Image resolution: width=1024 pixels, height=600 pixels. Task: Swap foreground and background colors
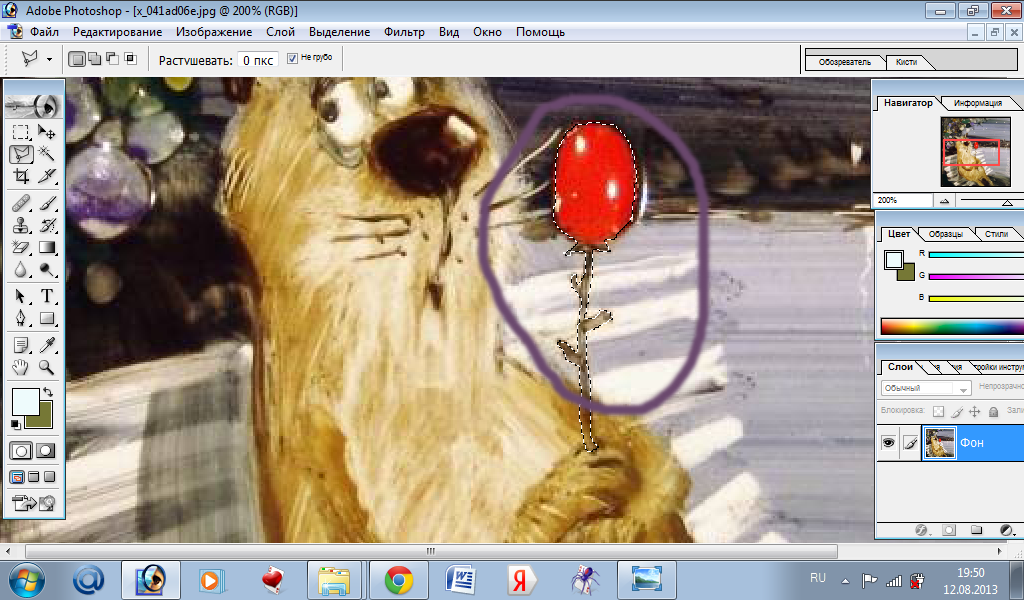[48, 392]
